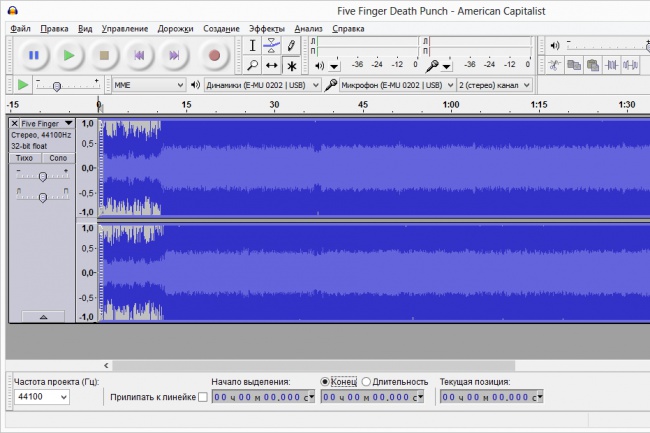The width and height of the screenshot is (650, 433).
Task: Select the Envelope tool
Action: click(x=271, y=46)
